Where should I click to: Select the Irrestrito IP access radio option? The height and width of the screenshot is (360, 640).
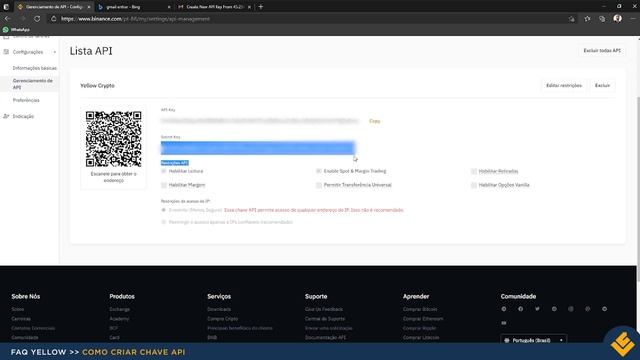(x=164, y=210)
